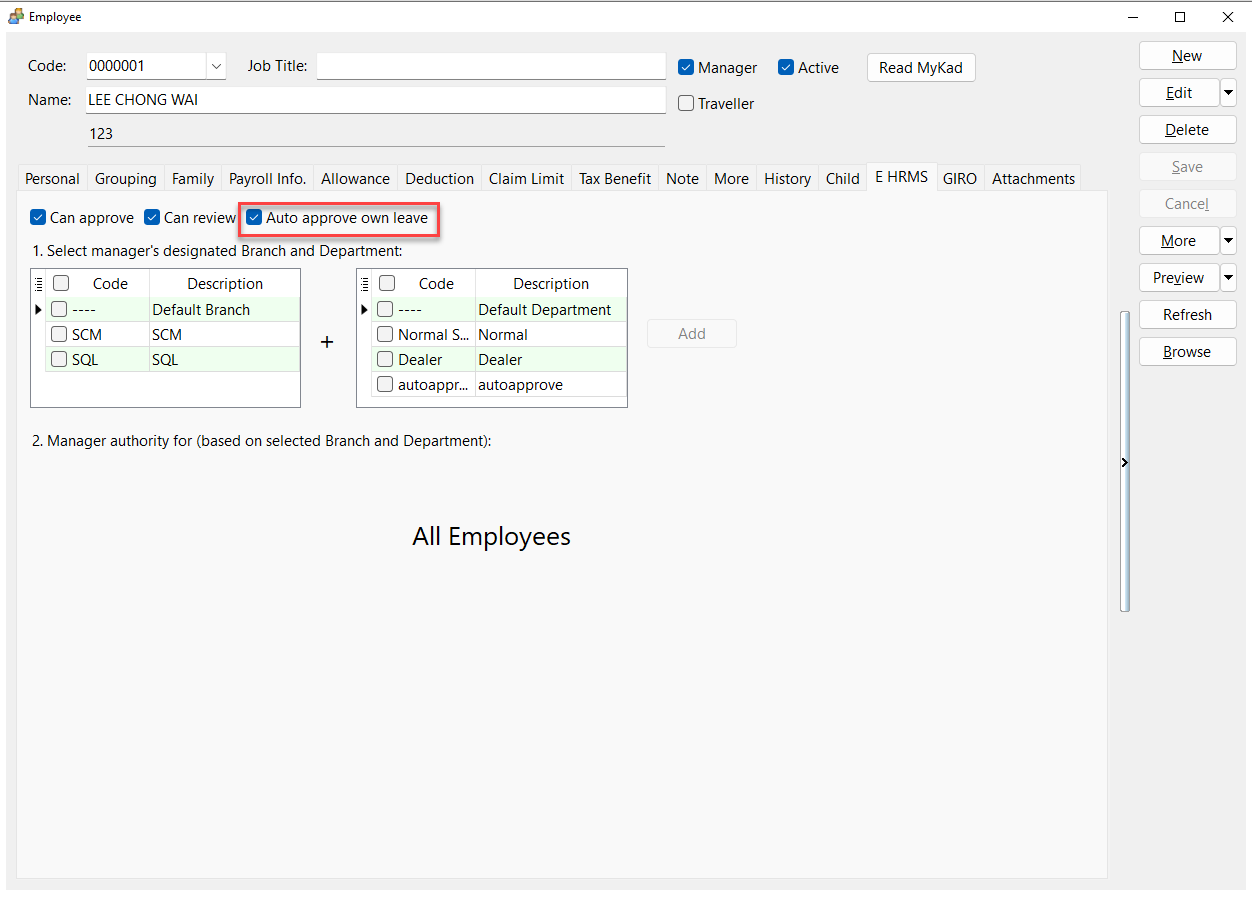
Task: Switch to the Payroll Info. tab
Action: (x=267, y=178)
